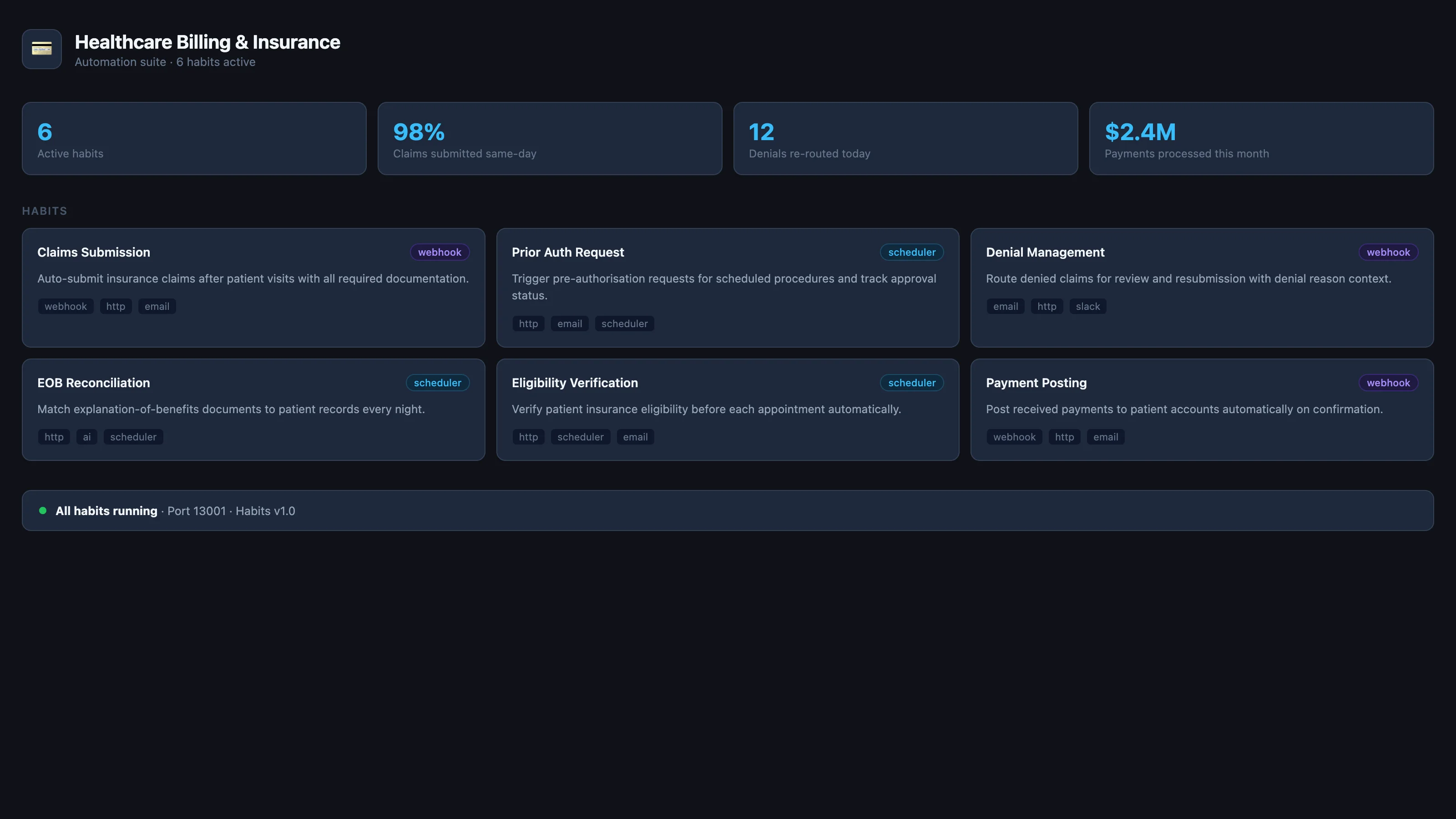The width and height of the screenshot is (1456, 819).
Task: Click scheduler badge on EOB Reconciliation card
Action: pos(437,383)
